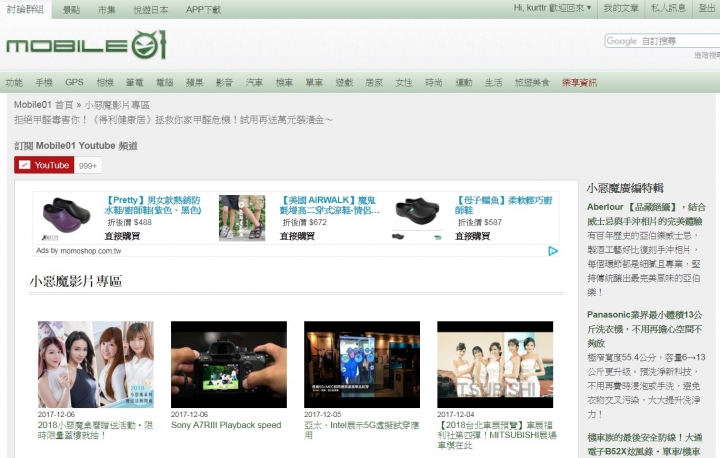This screenshot has width=720, height=458.
Task: Open the GPS category menu
Action: (74, 82)
